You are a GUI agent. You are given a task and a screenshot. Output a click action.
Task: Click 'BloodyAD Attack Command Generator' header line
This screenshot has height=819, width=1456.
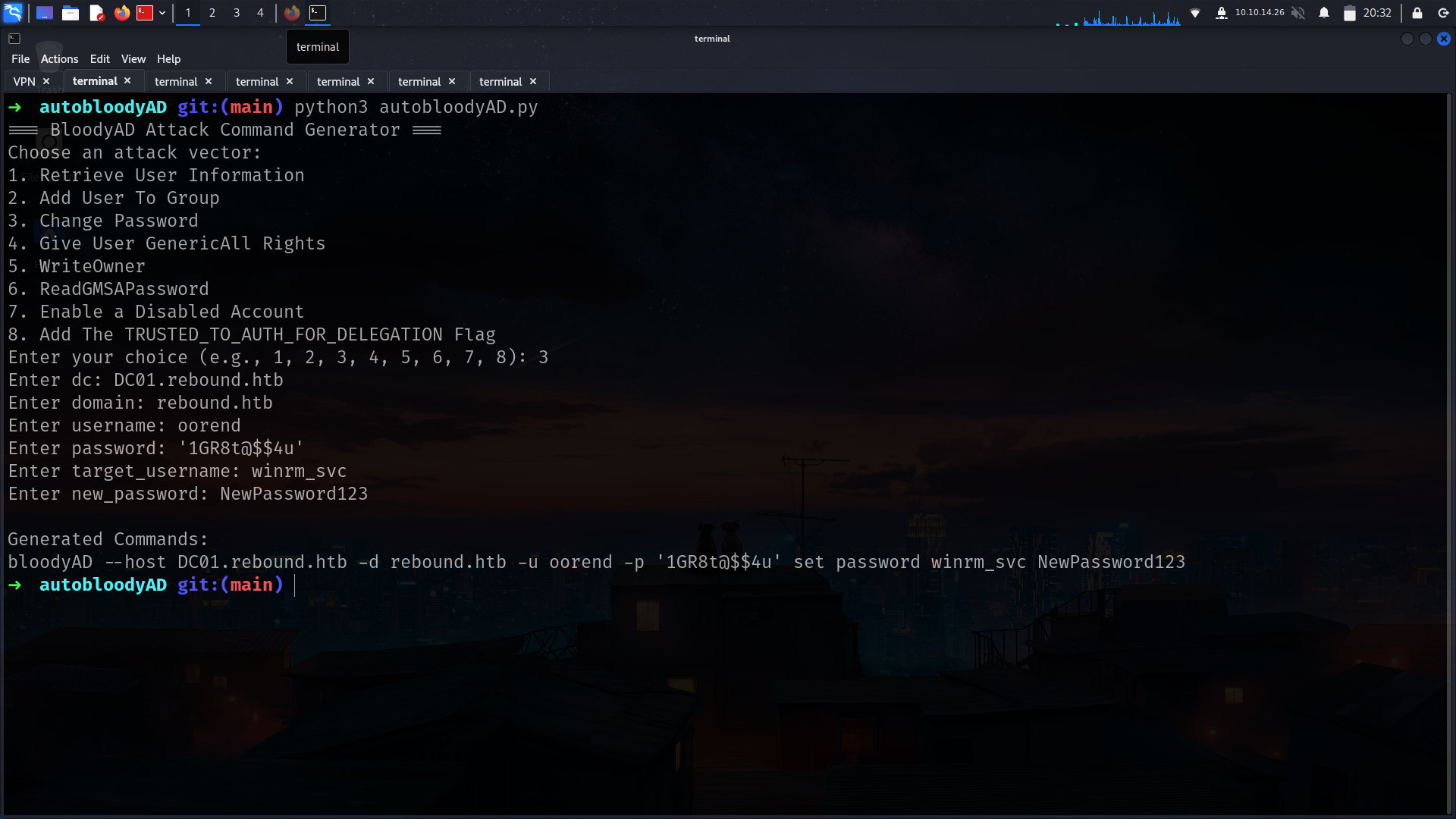coord(225,130)
